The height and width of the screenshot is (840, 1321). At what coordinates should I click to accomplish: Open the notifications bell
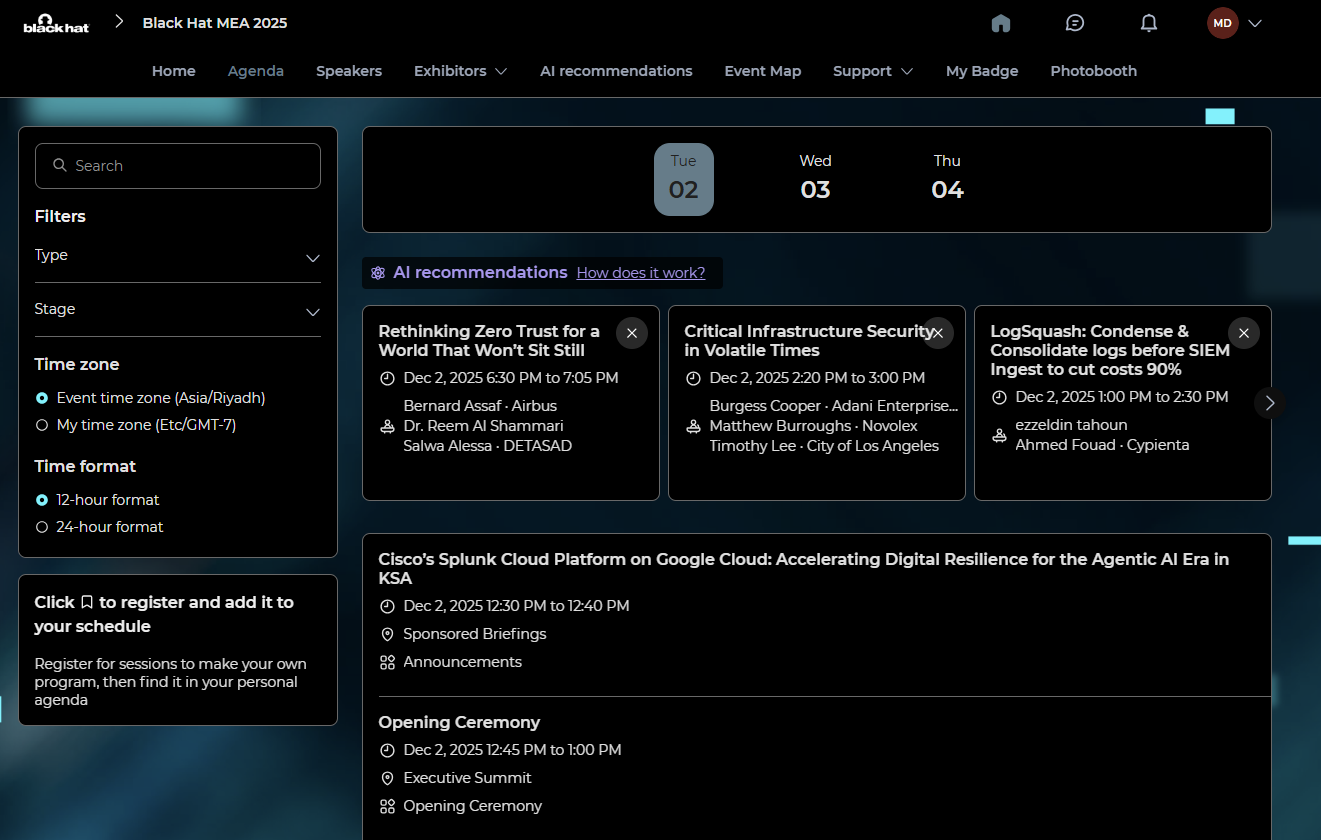click(1149, 23)
